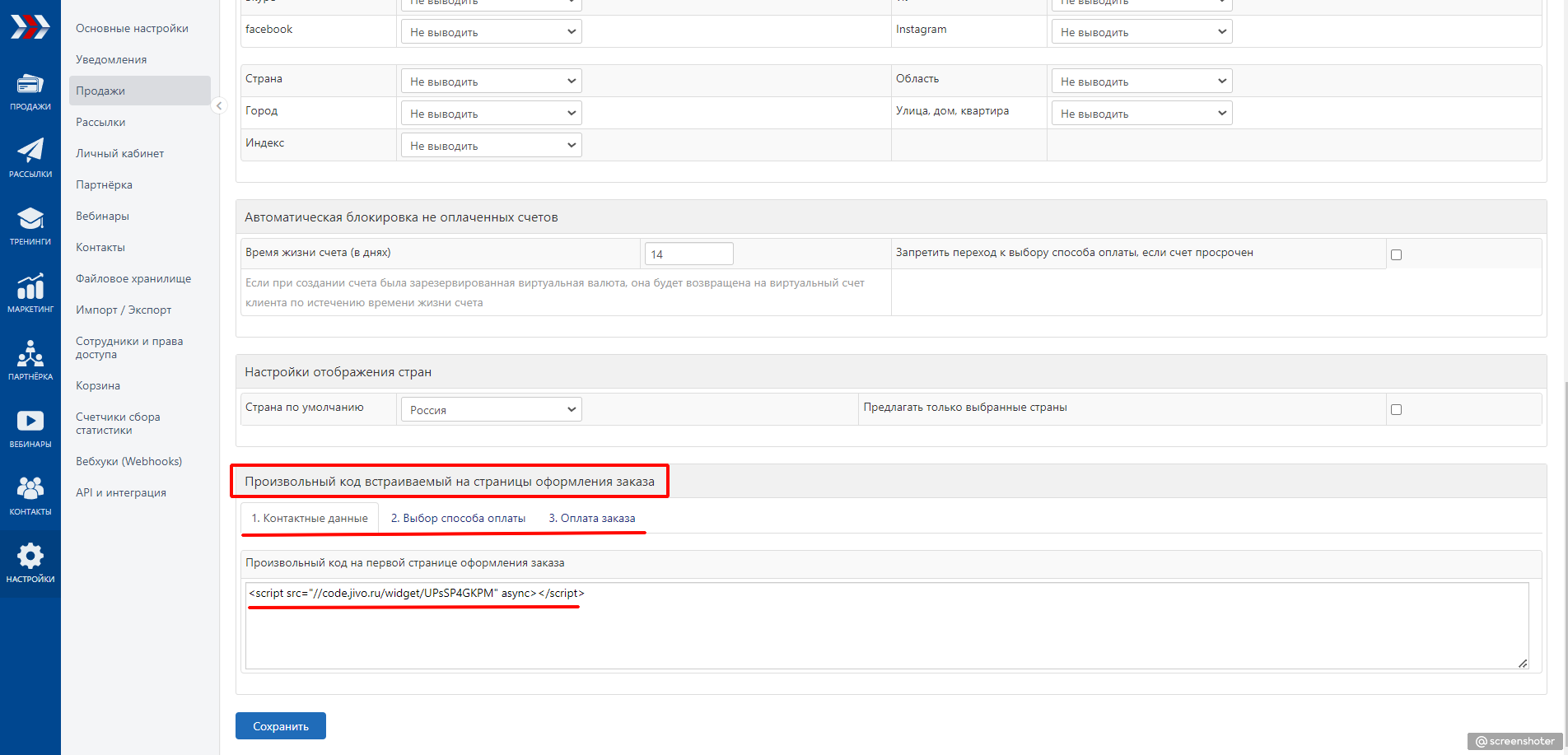Screen dimensions: 1568x755
Task: Open Маркетинг chart icon
Action: 30,293
